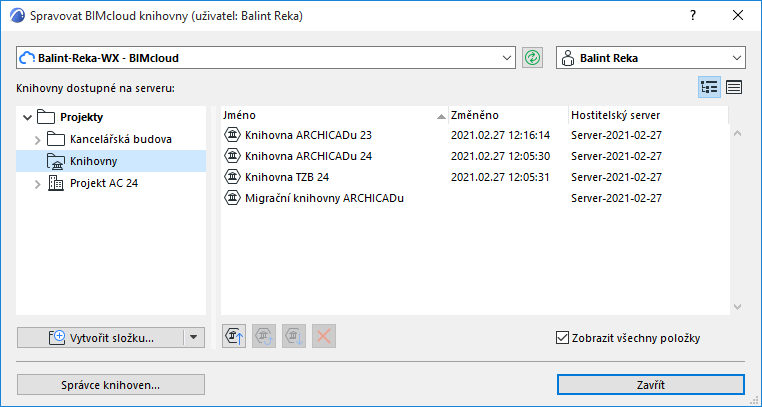Close the dialog with the X button

tap(738, 16)
